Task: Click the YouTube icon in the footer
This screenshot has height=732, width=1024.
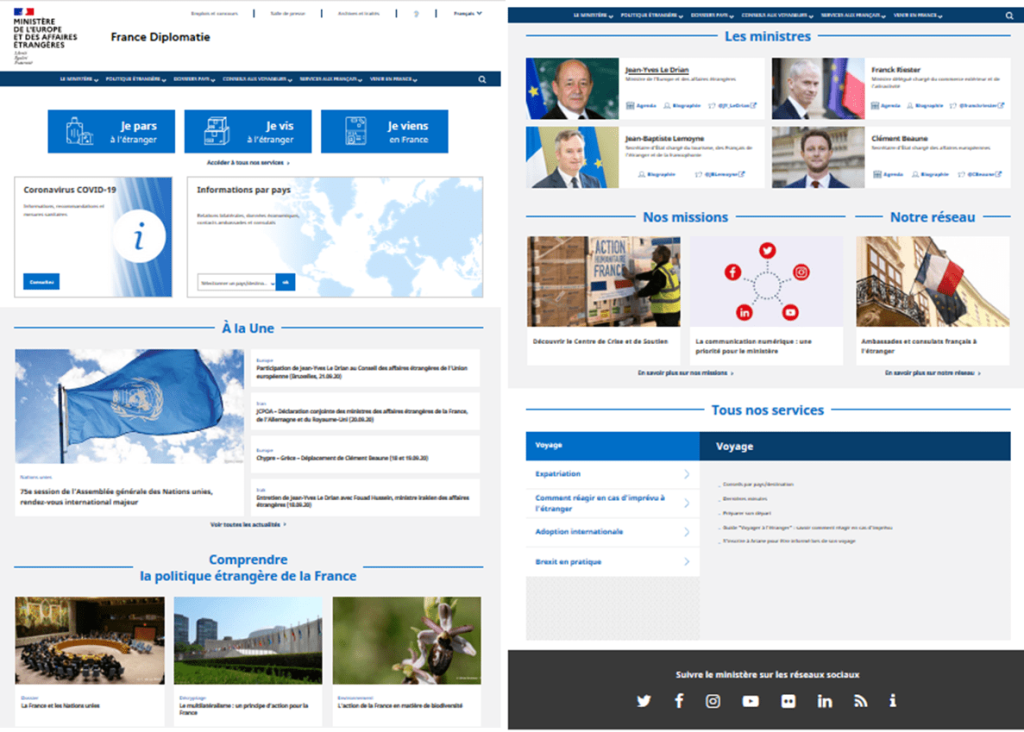Action: [750, 701]
